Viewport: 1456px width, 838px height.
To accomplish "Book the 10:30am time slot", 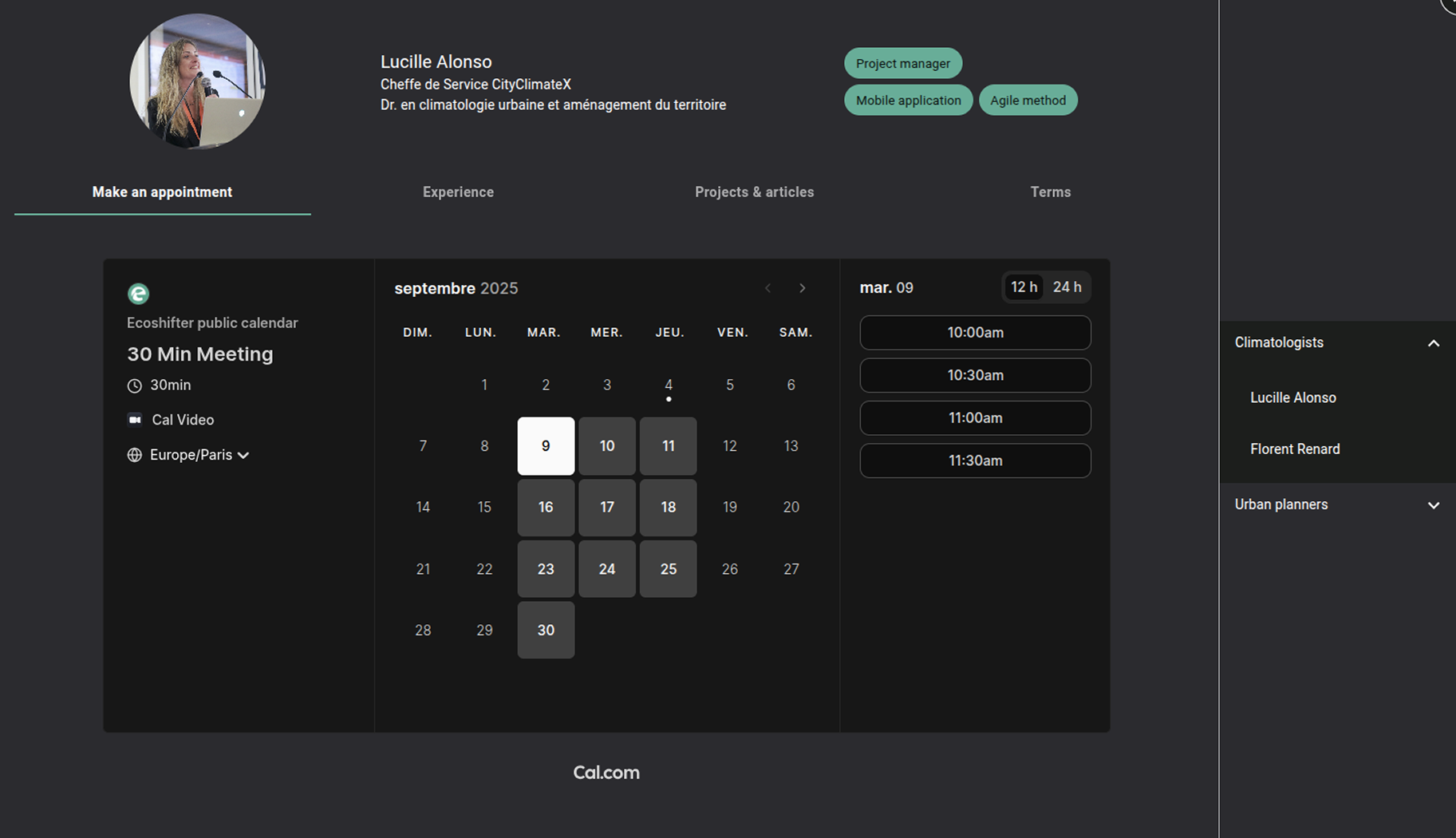I will [975, 375].
